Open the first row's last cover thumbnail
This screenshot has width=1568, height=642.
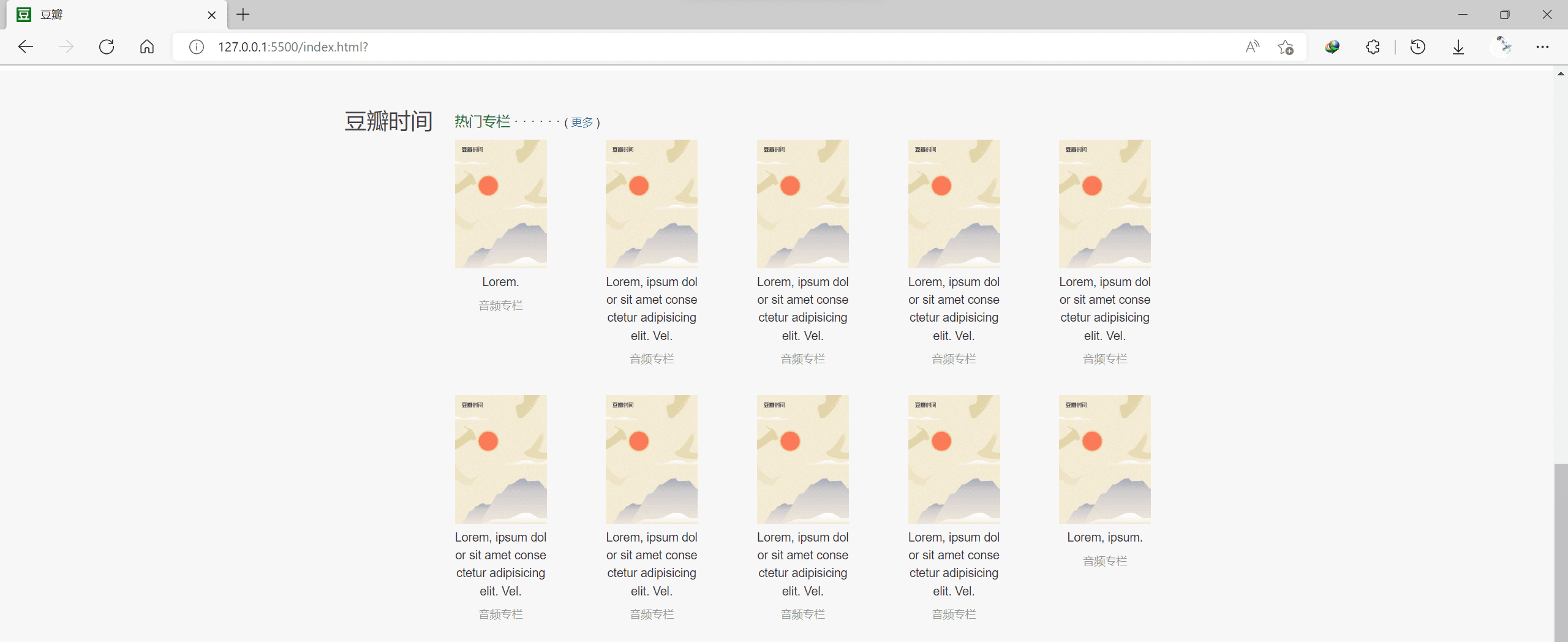pyautogui.click(x=1105, y=203)
